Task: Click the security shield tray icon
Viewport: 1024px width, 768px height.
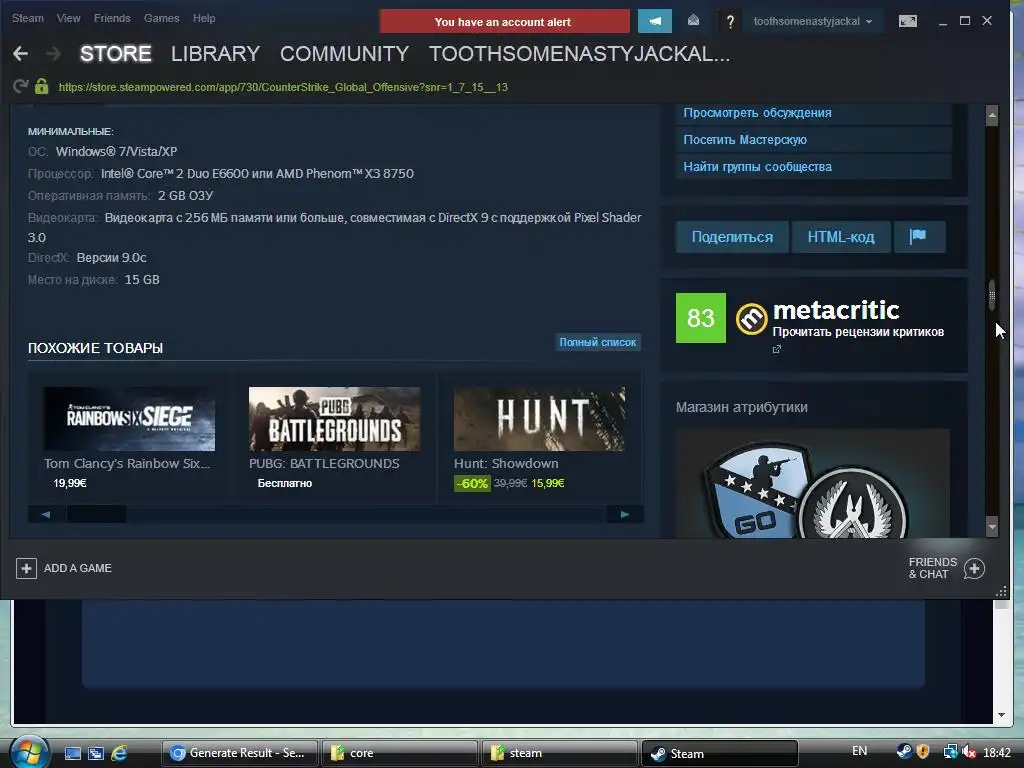Action: [923, 752]
